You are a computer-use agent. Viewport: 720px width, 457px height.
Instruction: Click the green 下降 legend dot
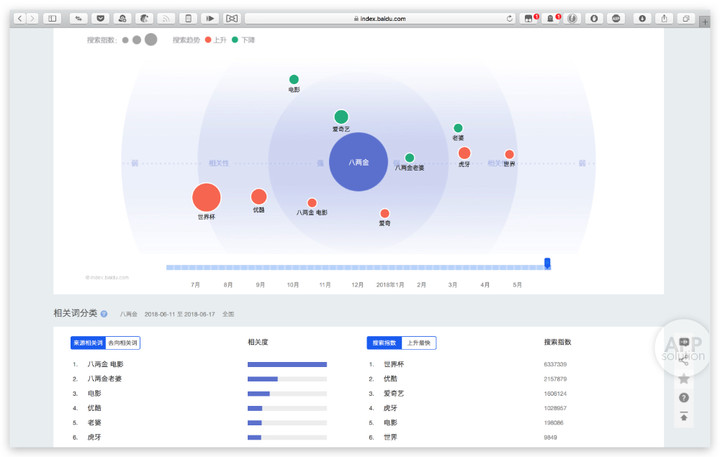tap(235, 40)
